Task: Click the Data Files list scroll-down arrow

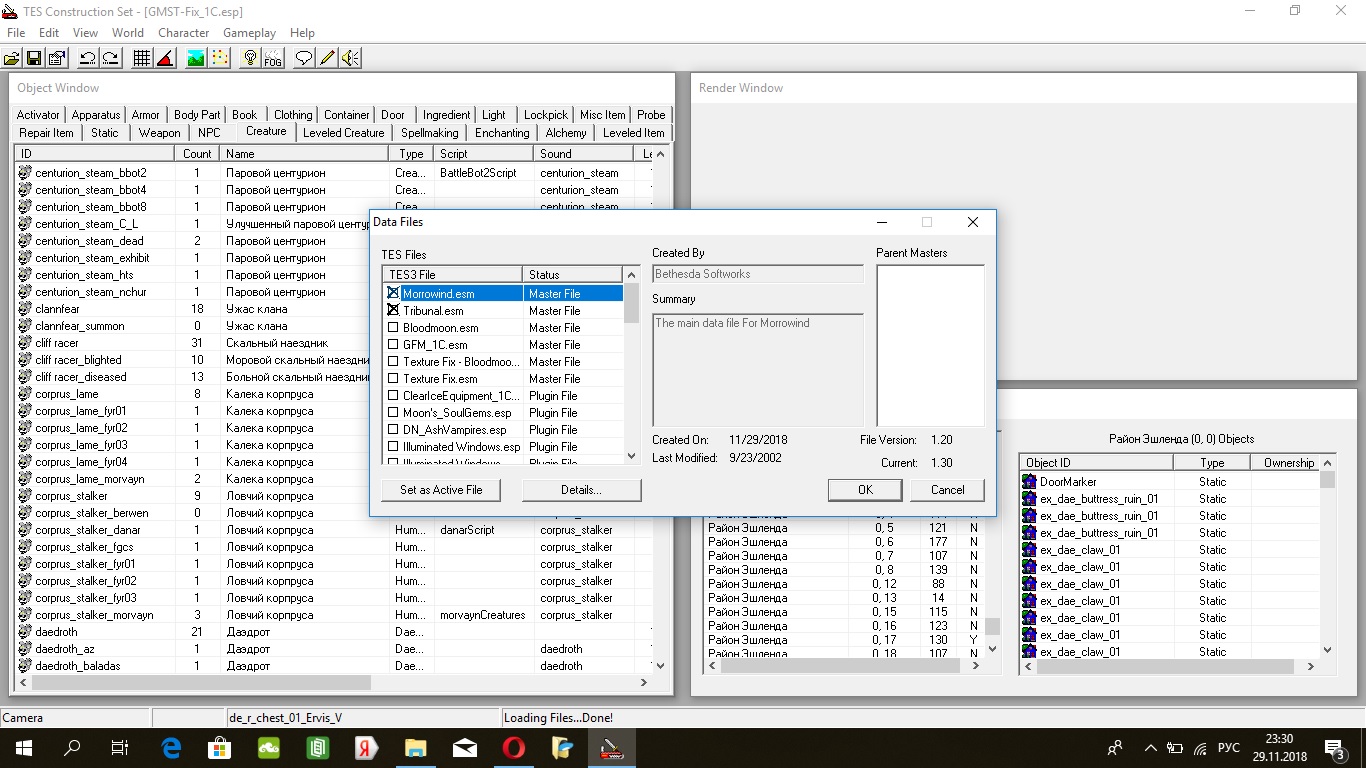Action: [x=631, y=456]
